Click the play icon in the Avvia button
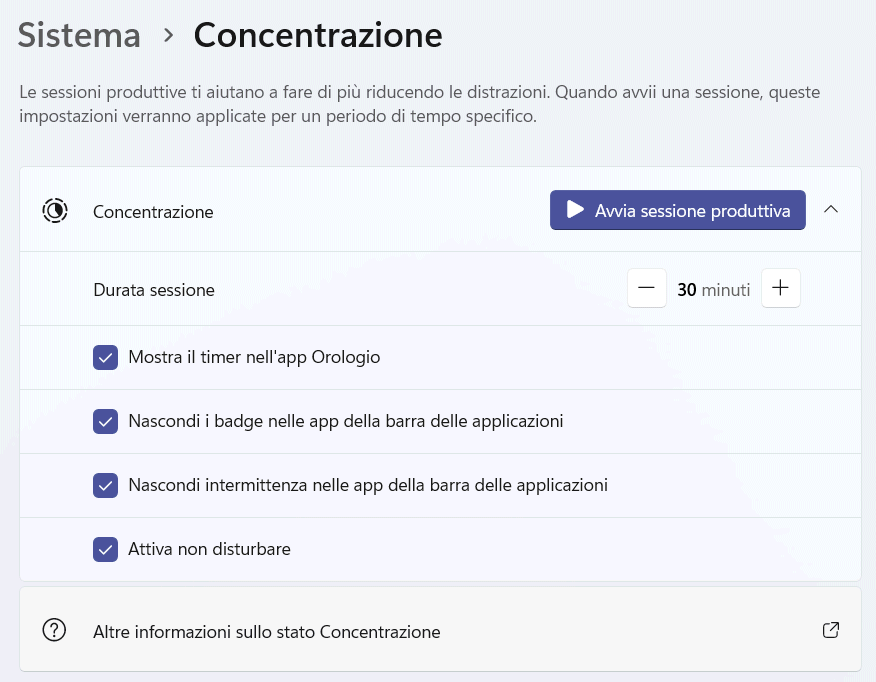 574,210
